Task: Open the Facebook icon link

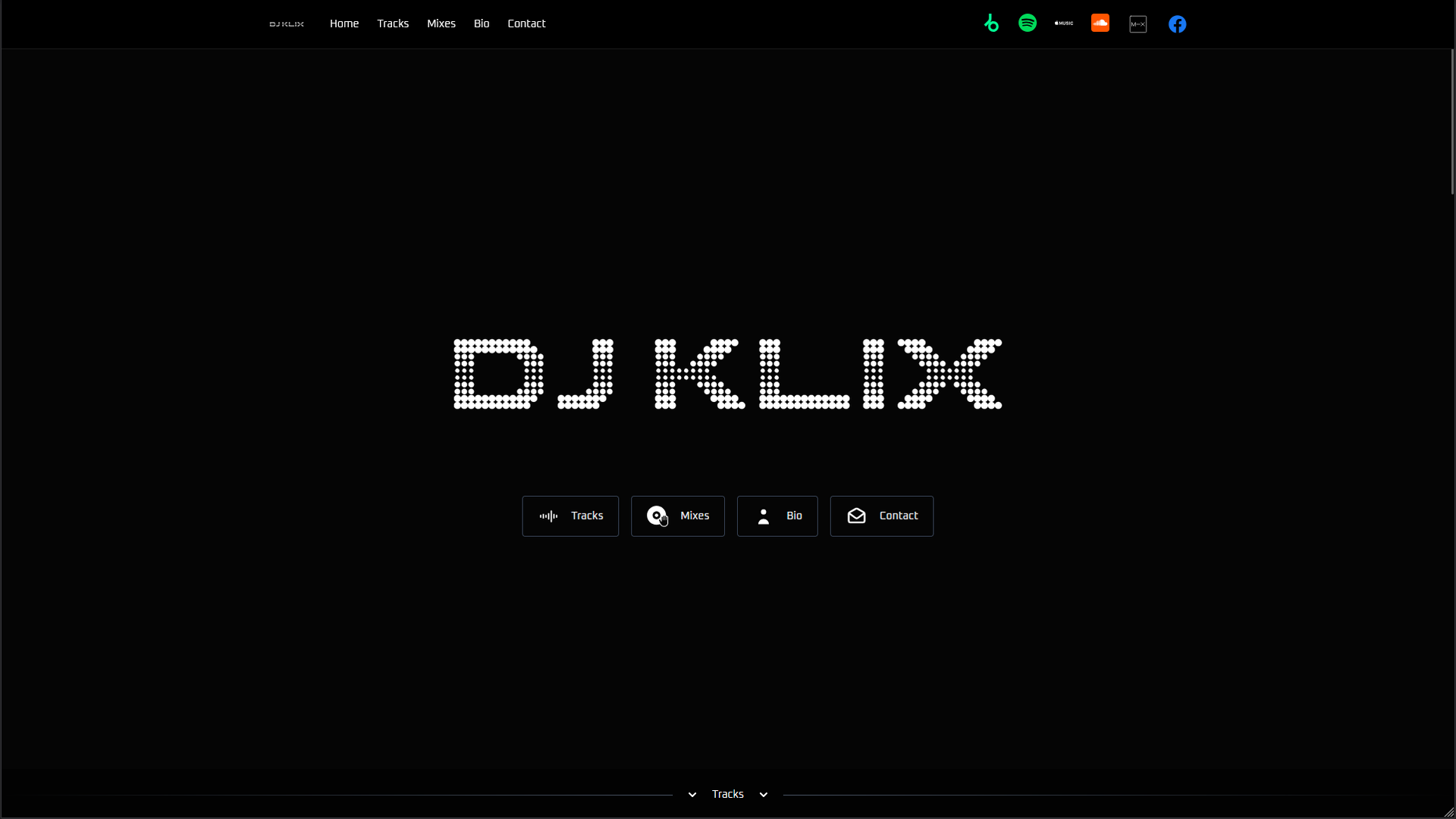Action: coord(1177,24)
